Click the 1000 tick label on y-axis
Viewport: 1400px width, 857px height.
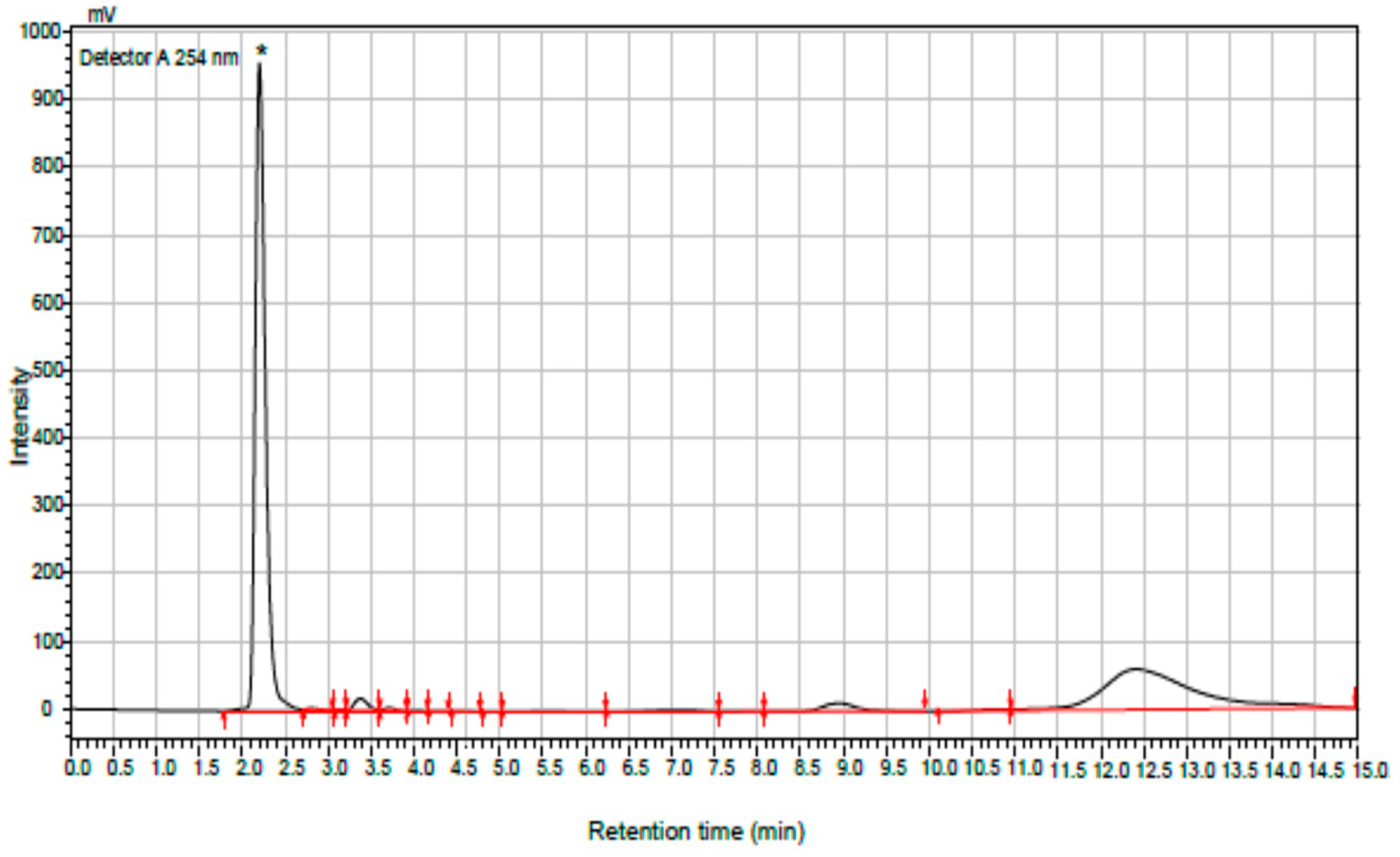point(40,31)
